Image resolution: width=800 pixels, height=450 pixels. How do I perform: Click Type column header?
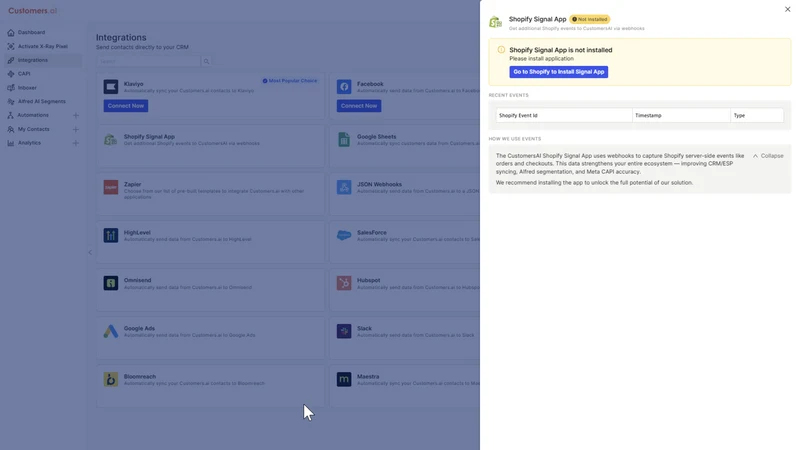click(x=757, y=115)
